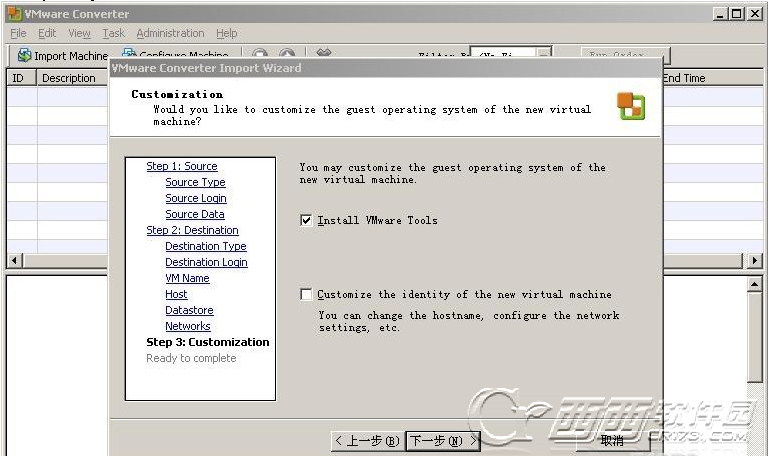Open the Administration menu
768x456 pixels.
click(170, 33)
